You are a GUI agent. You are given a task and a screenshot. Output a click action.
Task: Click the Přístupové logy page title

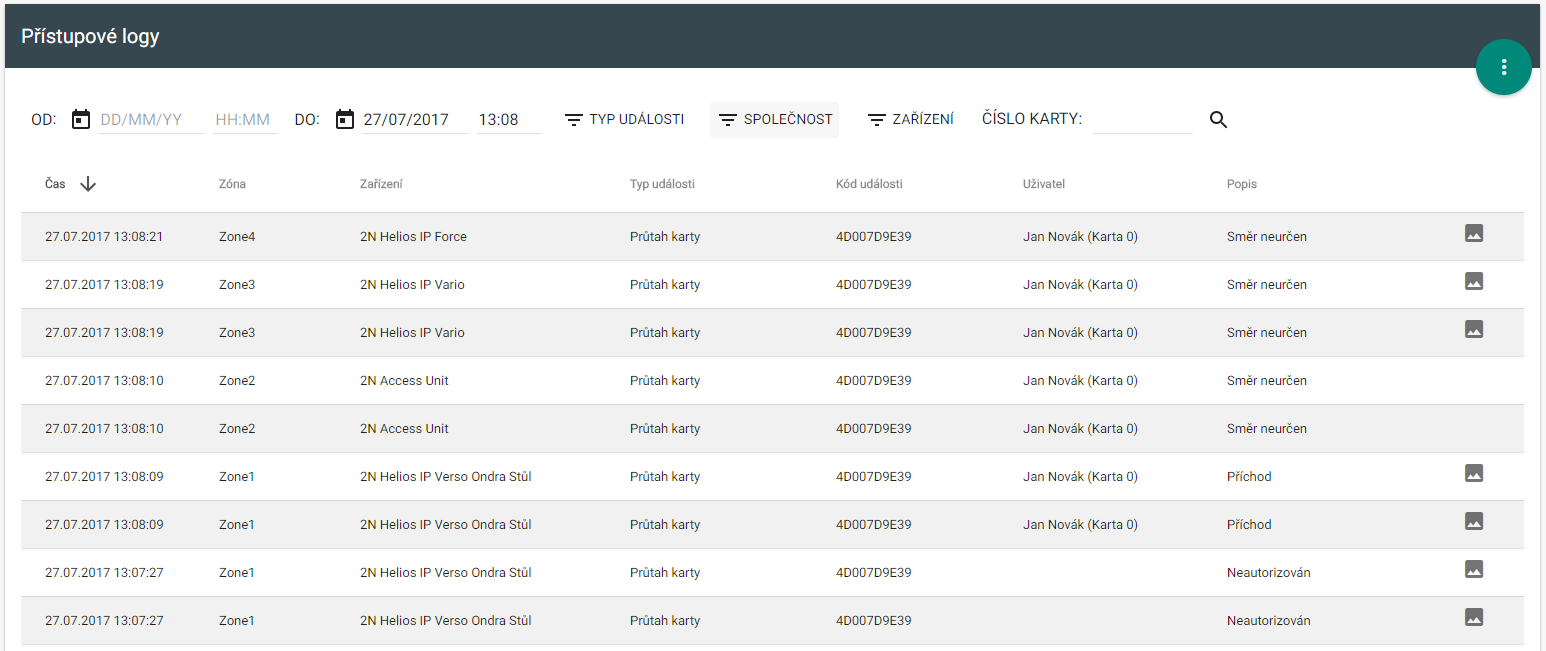(x=90, y=37)
